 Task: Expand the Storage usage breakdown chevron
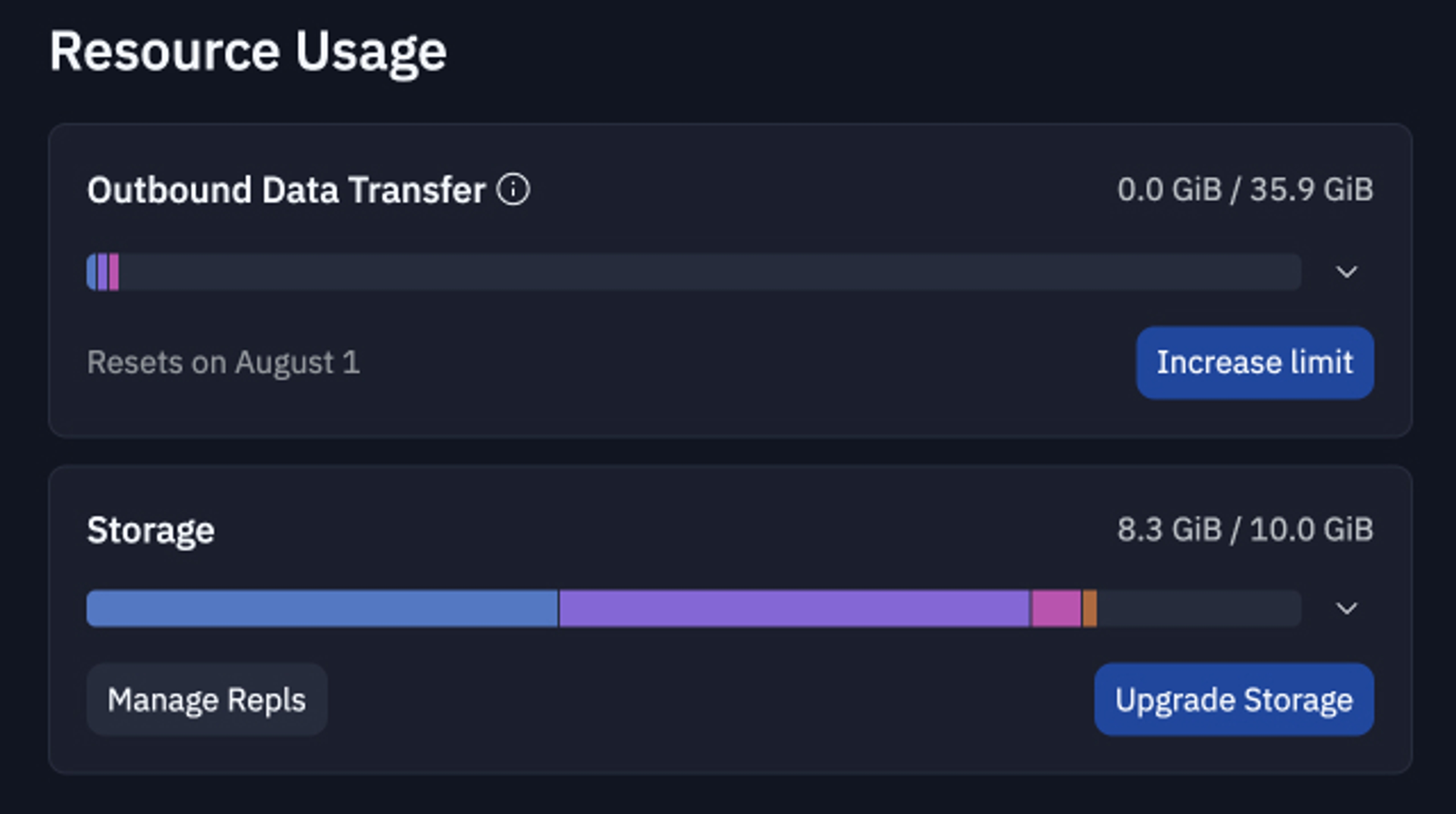[1346, 608]
